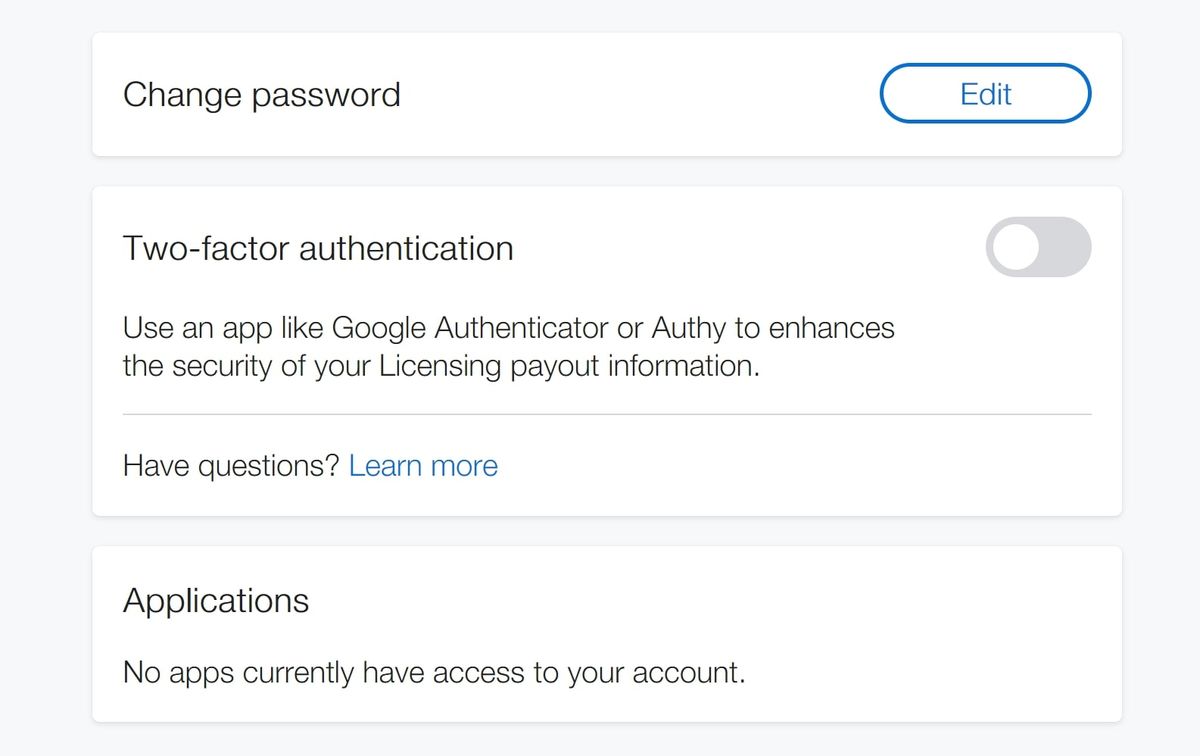This screenshot has width=1200, height=756.
Task: Click the "Change password" heading
Action: pyautogui.click(x=261, y=95)
